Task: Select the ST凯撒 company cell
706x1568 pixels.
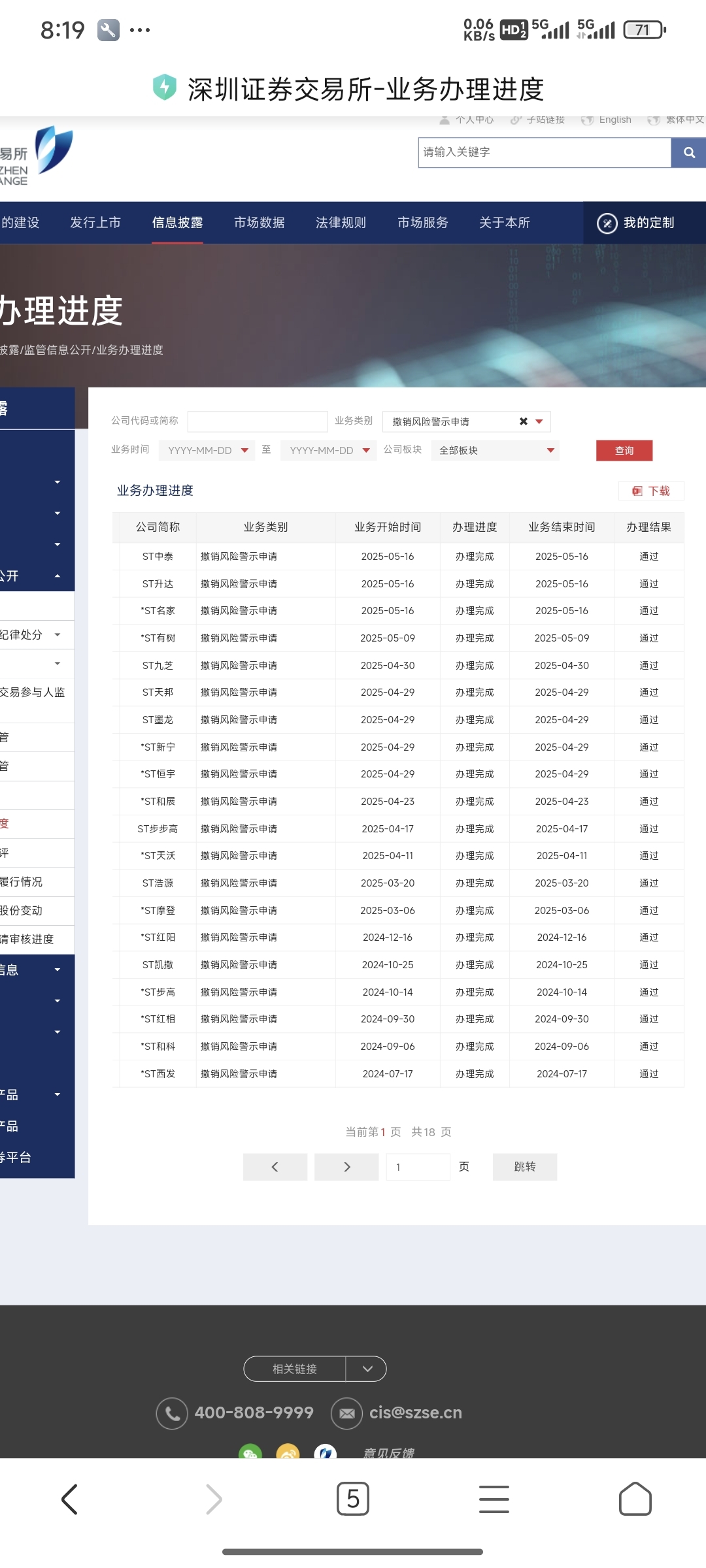Action: coord(158,965)
